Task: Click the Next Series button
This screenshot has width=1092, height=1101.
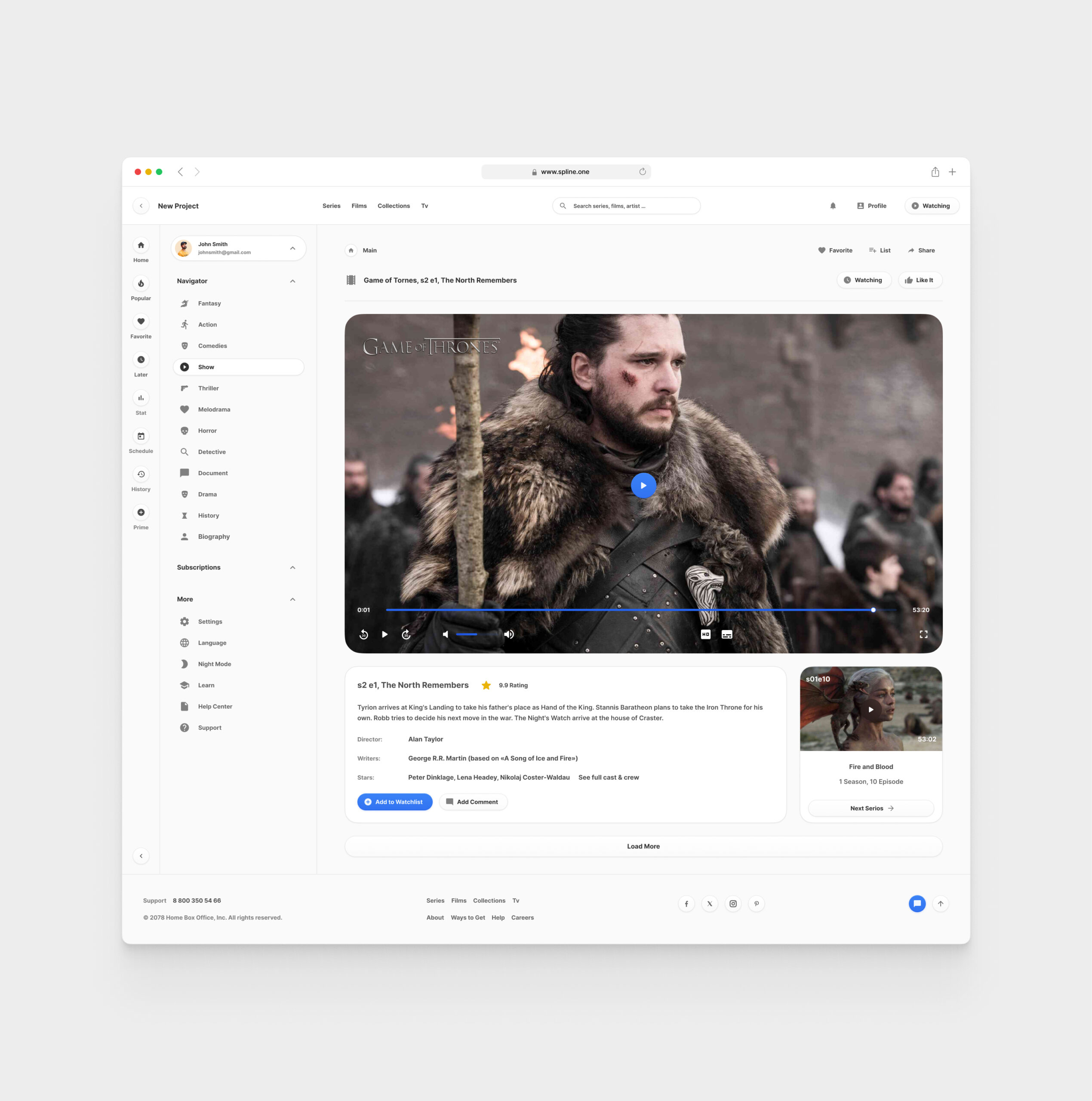Action: point(871,808)
